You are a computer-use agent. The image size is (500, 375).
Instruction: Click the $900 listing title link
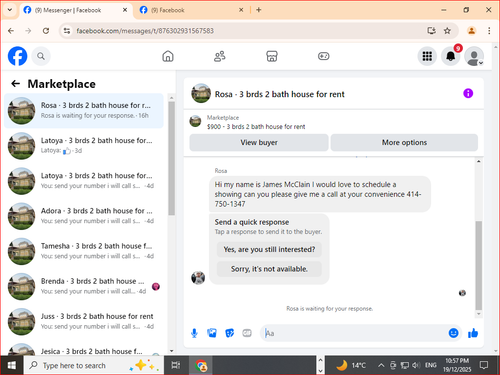pos(256,127)
